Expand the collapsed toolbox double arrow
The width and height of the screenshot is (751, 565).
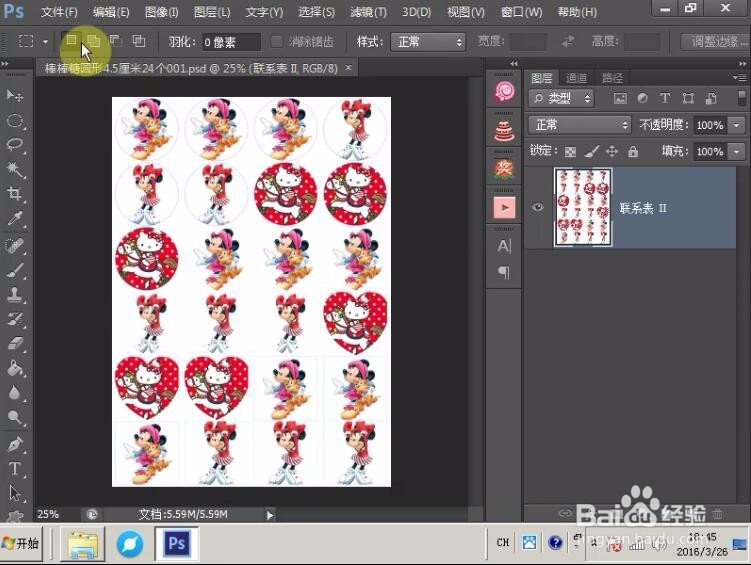(x=5, y=63)
